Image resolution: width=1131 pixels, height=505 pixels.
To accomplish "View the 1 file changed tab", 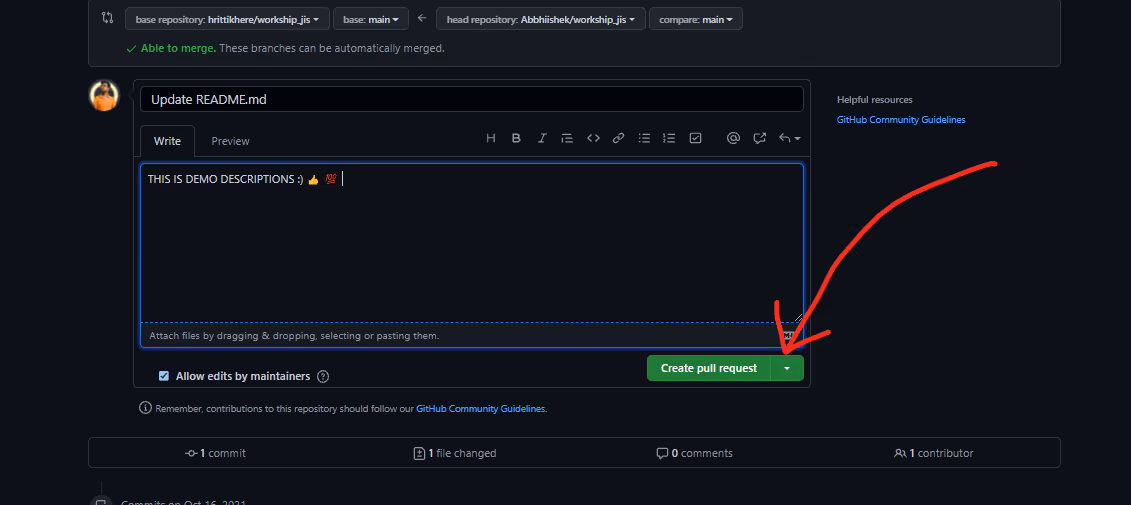I will point(454,453).
